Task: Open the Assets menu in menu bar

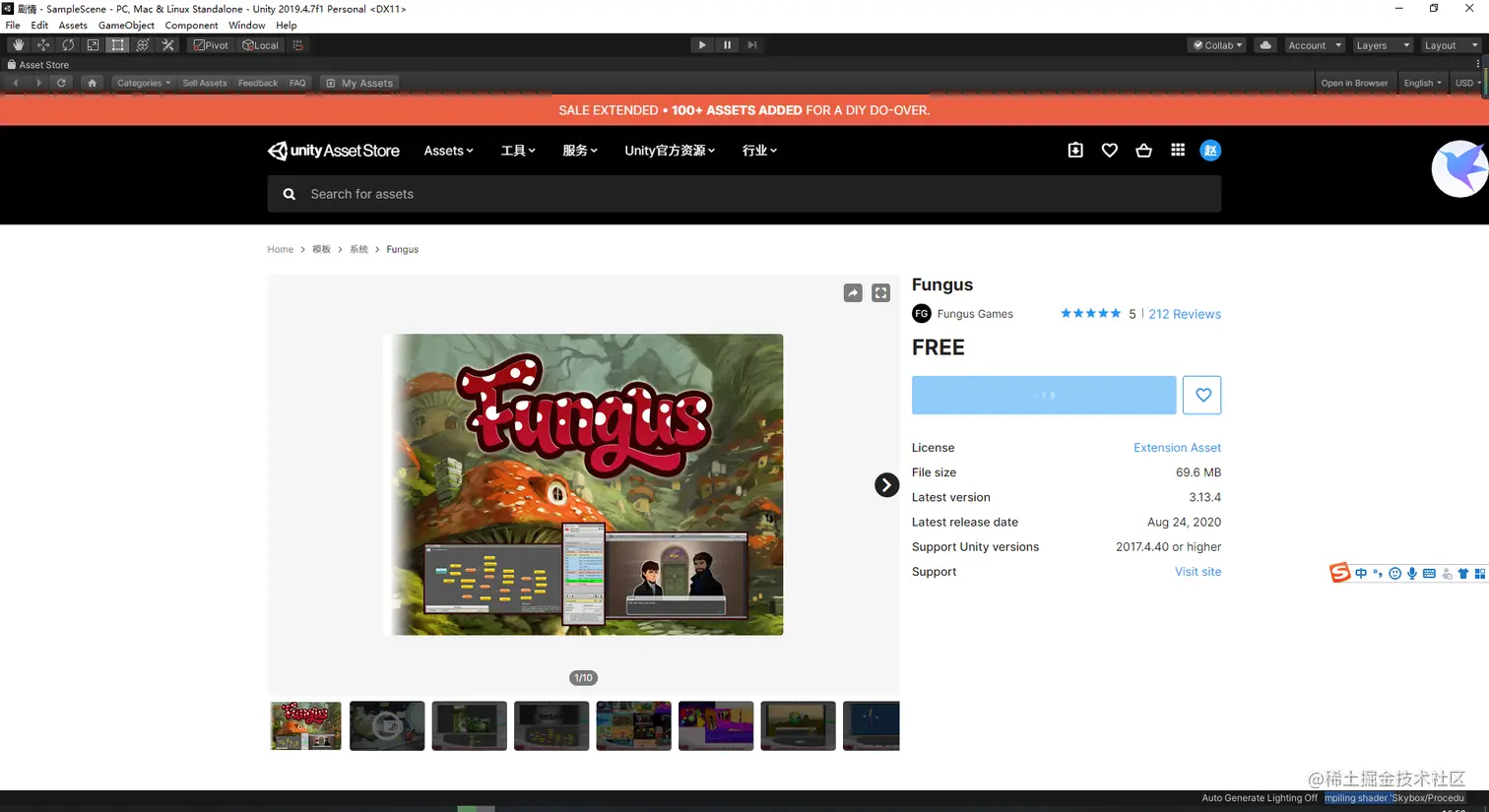Action: point(73,26)
